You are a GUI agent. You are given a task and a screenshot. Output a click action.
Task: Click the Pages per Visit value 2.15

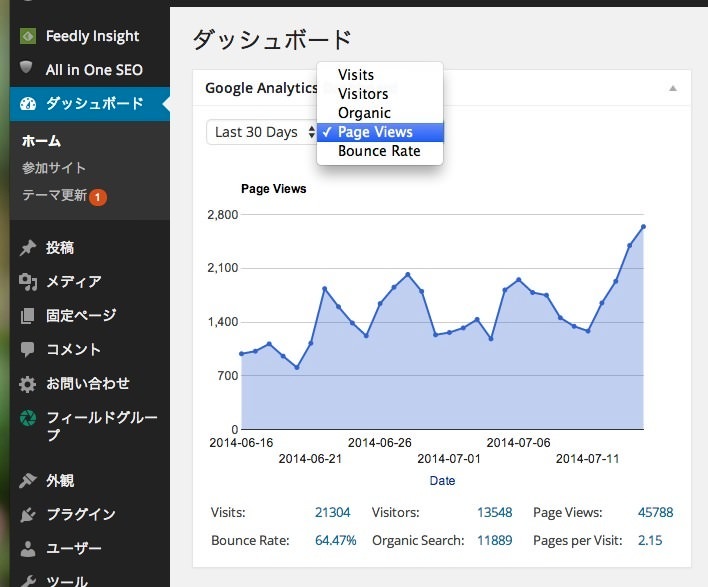650,540
